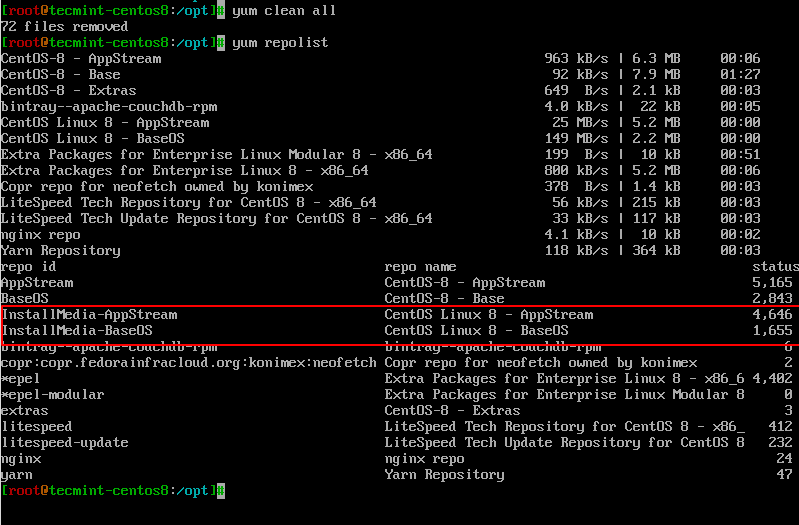Select the "412" status count

tap(781, 426)
